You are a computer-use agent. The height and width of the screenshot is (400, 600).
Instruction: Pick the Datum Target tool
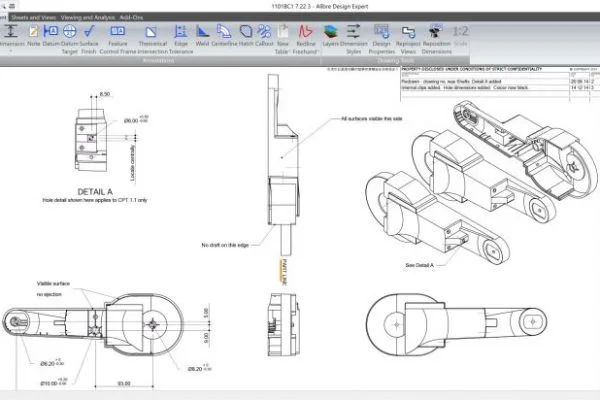click(x=70, y=39)
